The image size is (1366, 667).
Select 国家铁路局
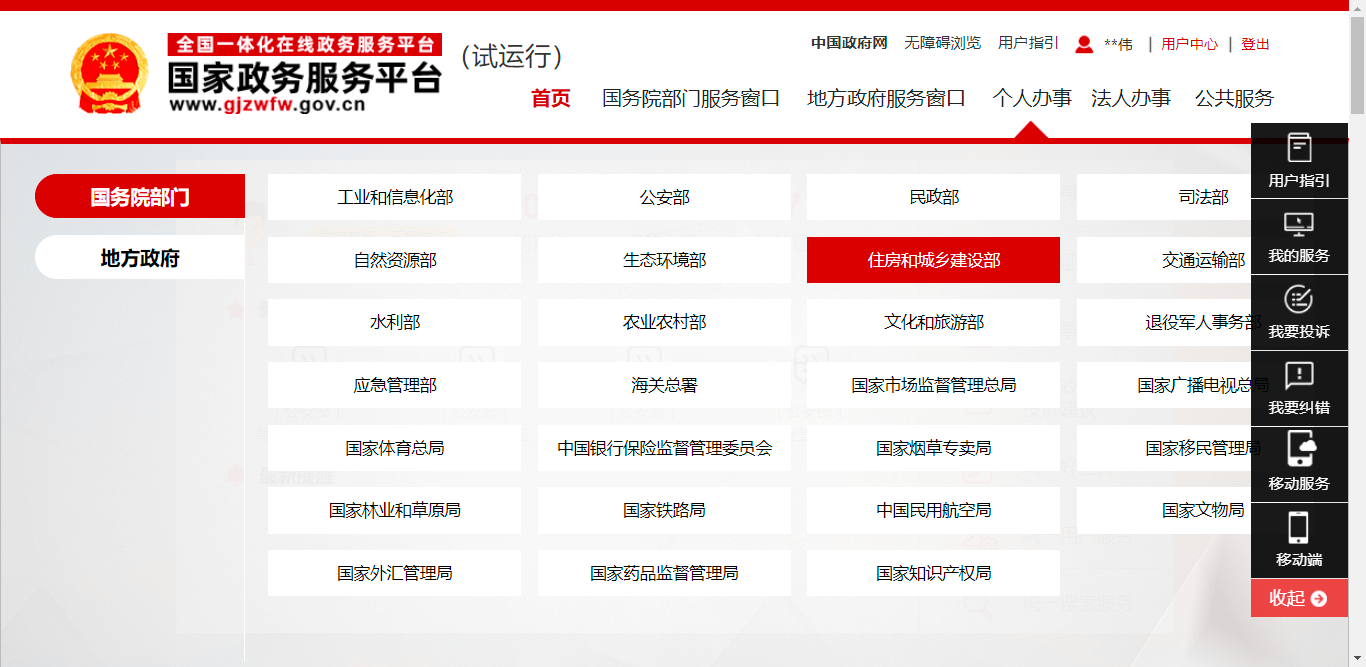tap(664, 510)
